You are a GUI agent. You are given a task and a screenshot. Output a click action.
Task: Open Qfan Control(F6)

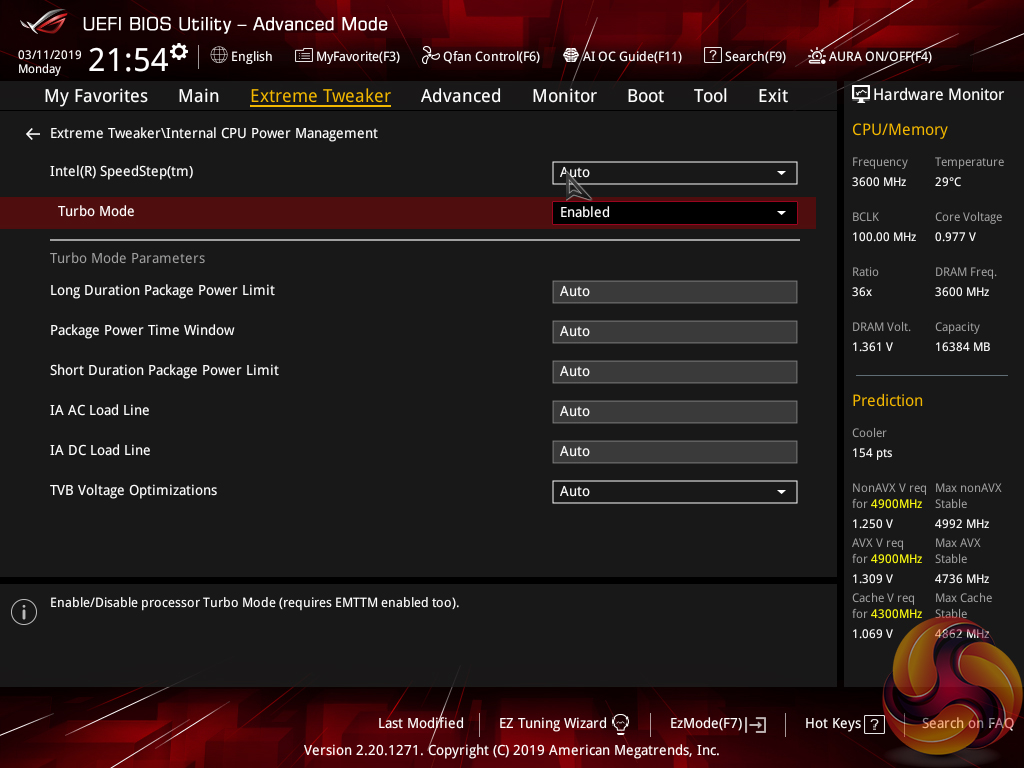pos(491,57)
